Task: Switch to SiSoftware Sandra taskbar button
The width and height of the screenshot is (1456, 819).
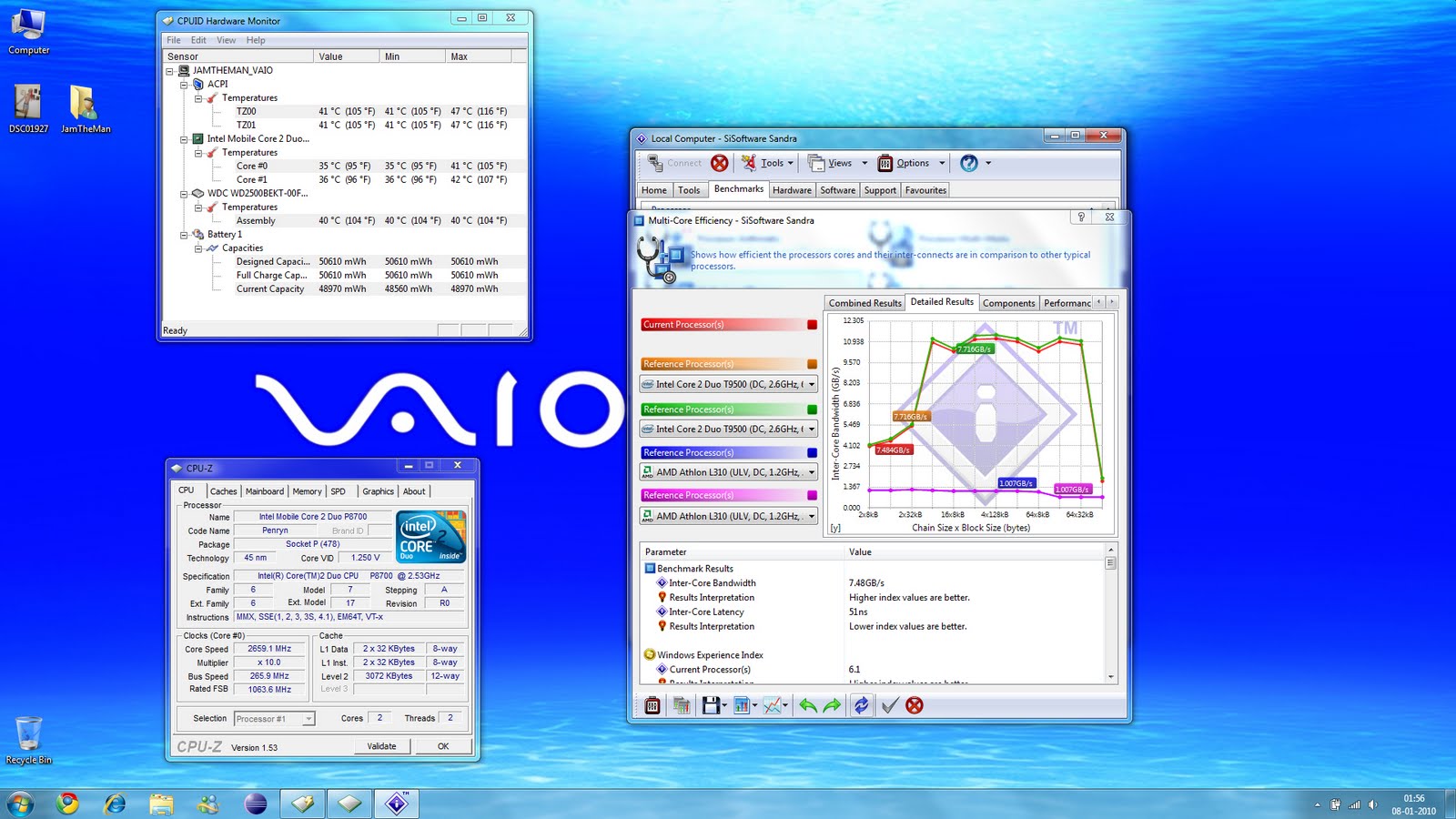Action: [398, 804]
